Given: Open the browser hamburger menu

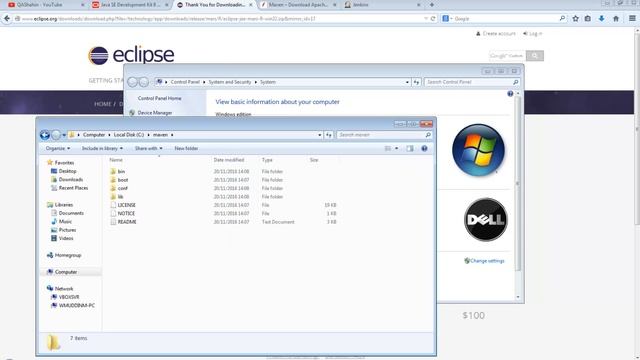Looking at the screenshot, I should pos(632,18).
